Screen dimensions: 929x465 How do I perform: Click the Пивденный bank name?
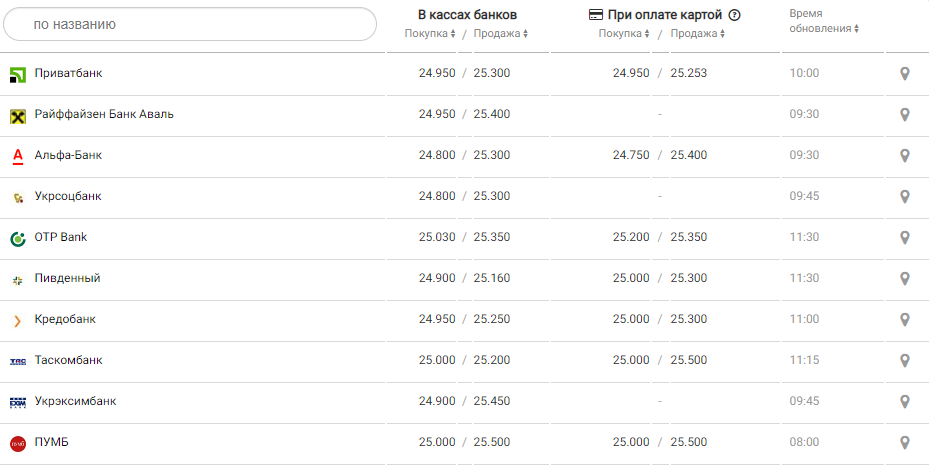point(67,278)
